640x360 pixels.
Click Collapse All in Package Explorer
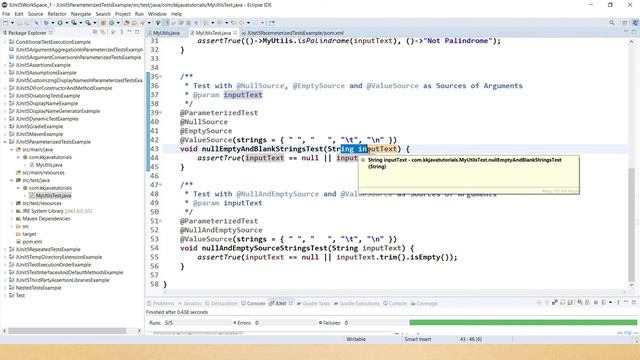95,32
